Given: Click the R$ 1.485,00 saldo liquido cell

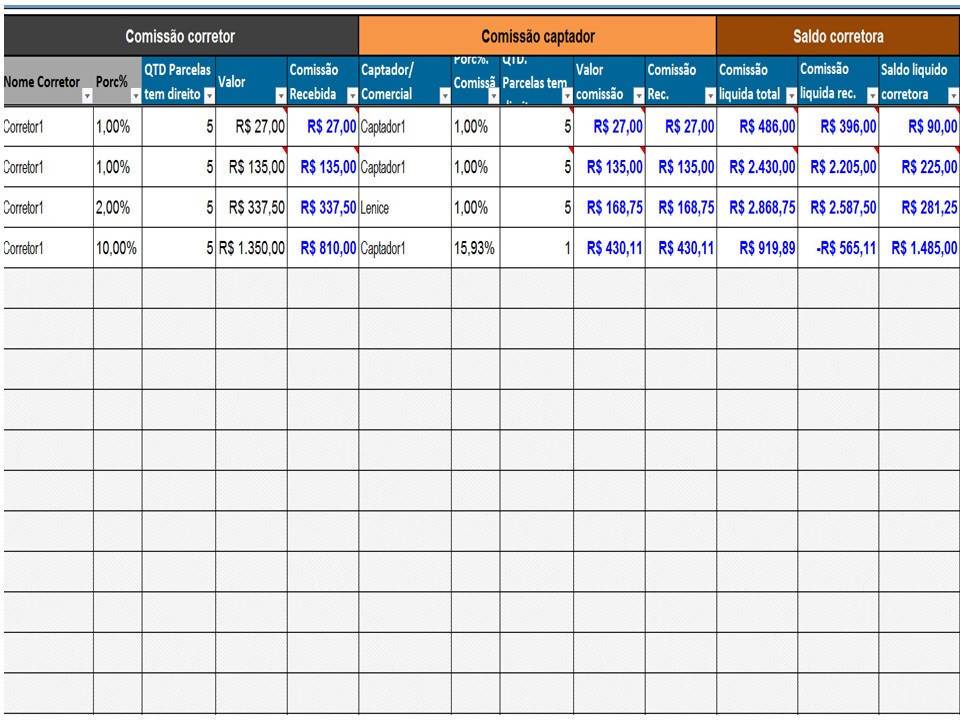Looking at the screenshot, I should 918,248.
